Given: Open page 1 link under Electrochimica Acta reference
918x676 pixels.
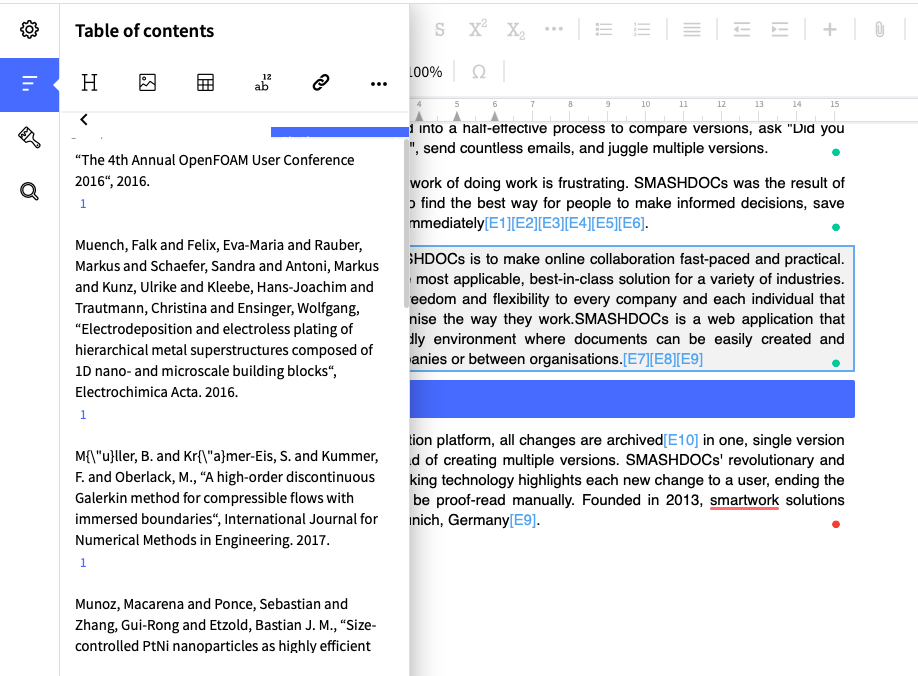Looking at the screenshot, I should (83, 415).
